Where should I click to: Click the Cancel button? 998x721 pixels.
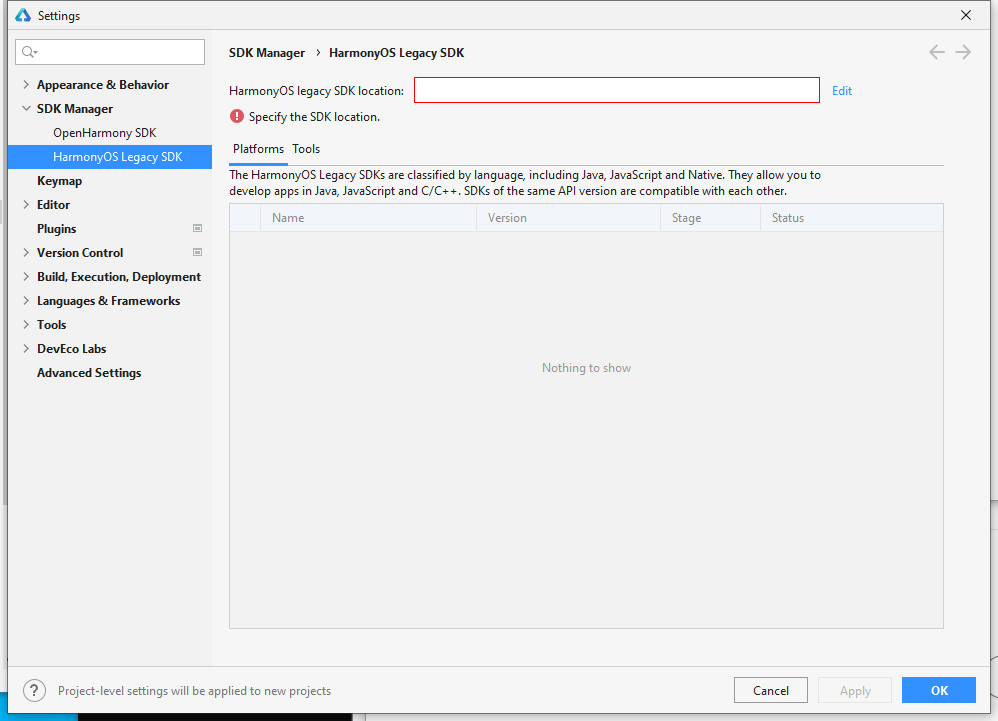click(771, 690)
